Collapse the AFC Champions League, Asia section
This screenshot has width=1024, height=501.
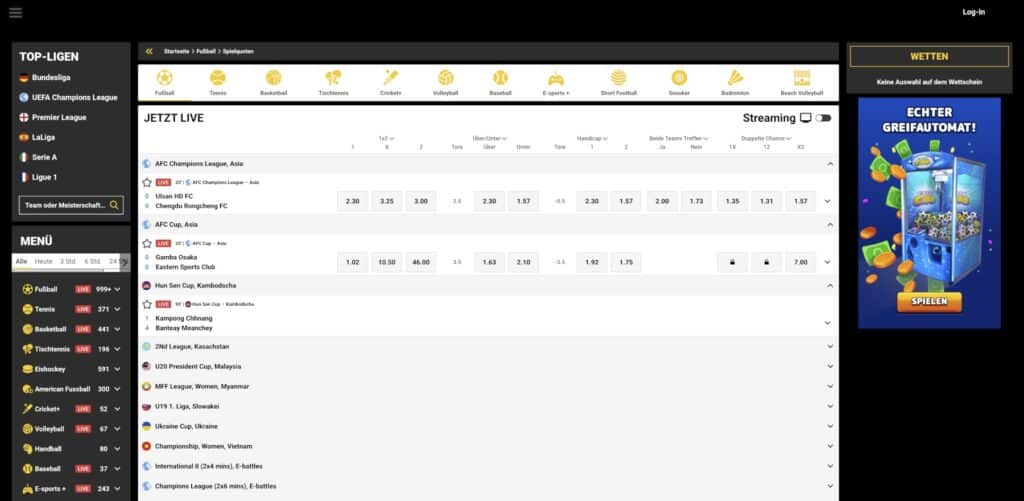click(x=830, y=164)
